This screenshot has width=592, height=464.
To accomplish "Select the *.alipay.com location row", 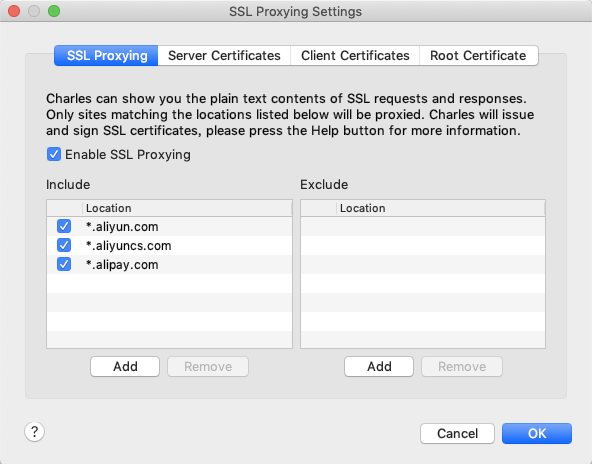I will pyautogui.click(x=170, y=264).
